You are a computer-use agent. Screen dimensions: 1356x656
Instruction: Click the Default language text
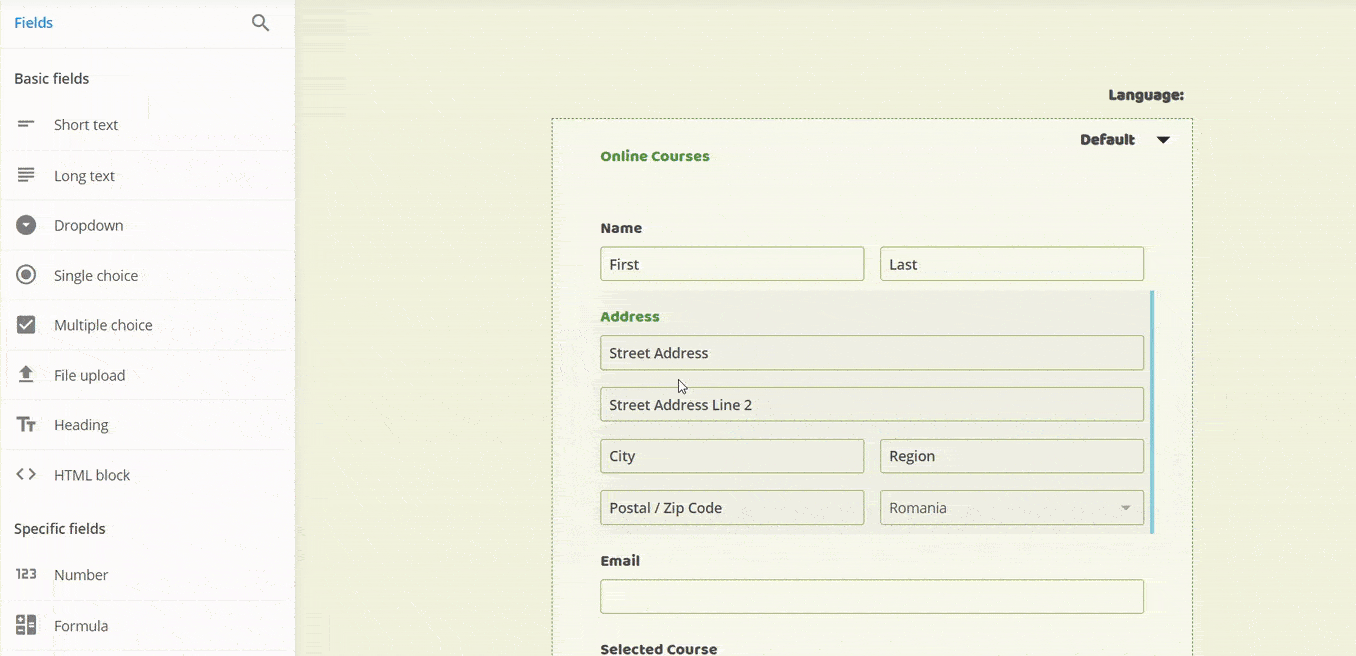point(1107,140)
